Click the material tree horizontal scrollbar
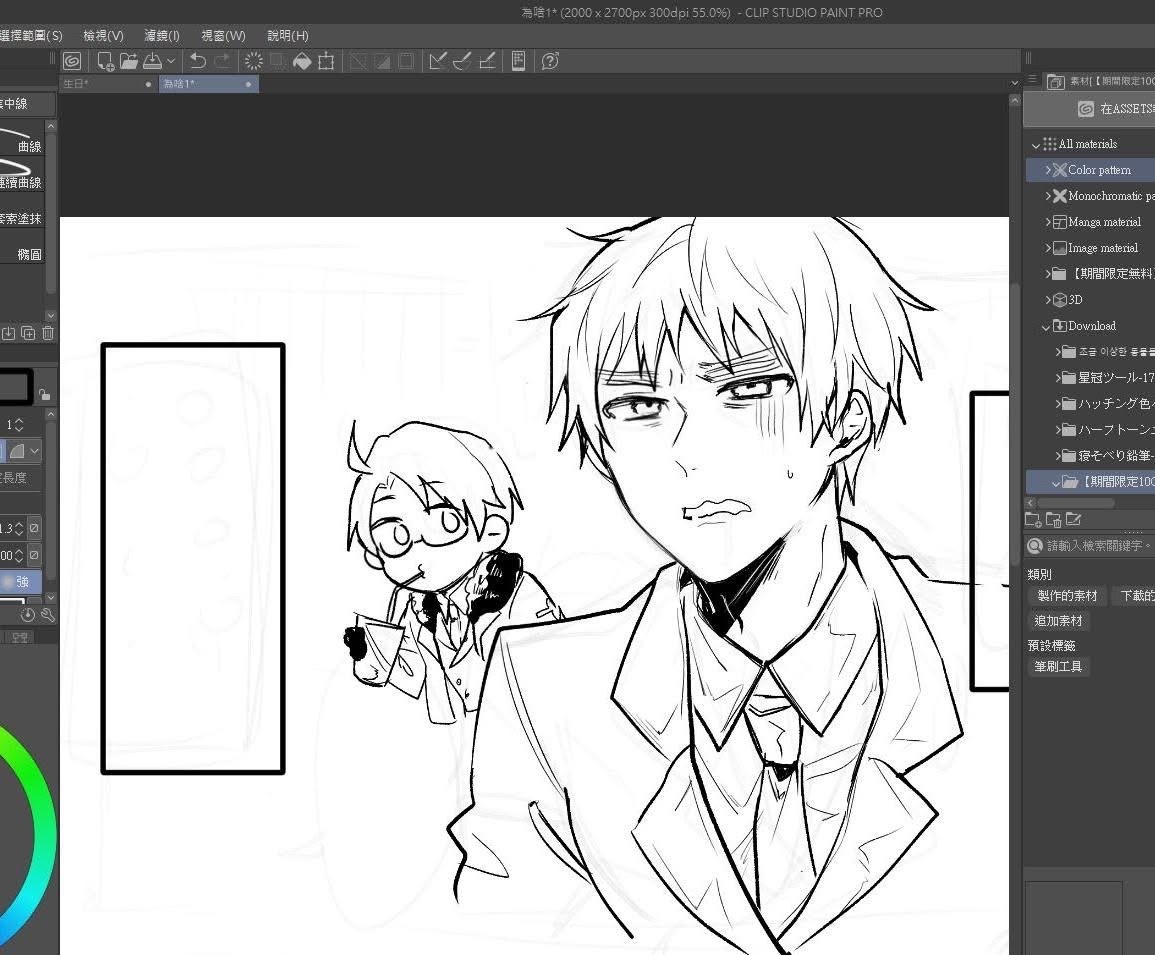The image size is (1155, 955). click(1075, 503)
